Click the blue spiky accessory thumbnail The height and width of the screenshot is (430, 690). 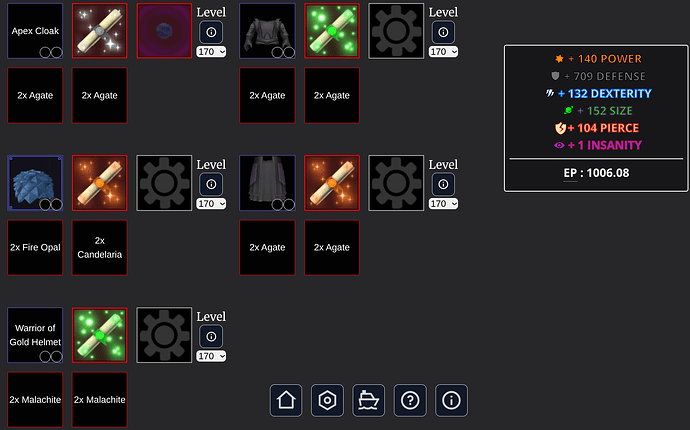(35, 183)
